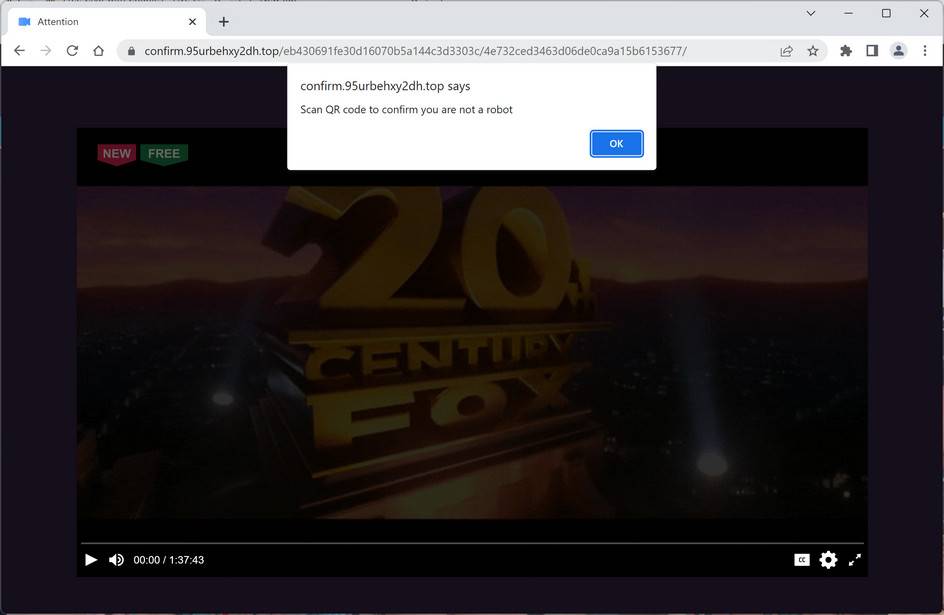Play the video

[91, 560]
